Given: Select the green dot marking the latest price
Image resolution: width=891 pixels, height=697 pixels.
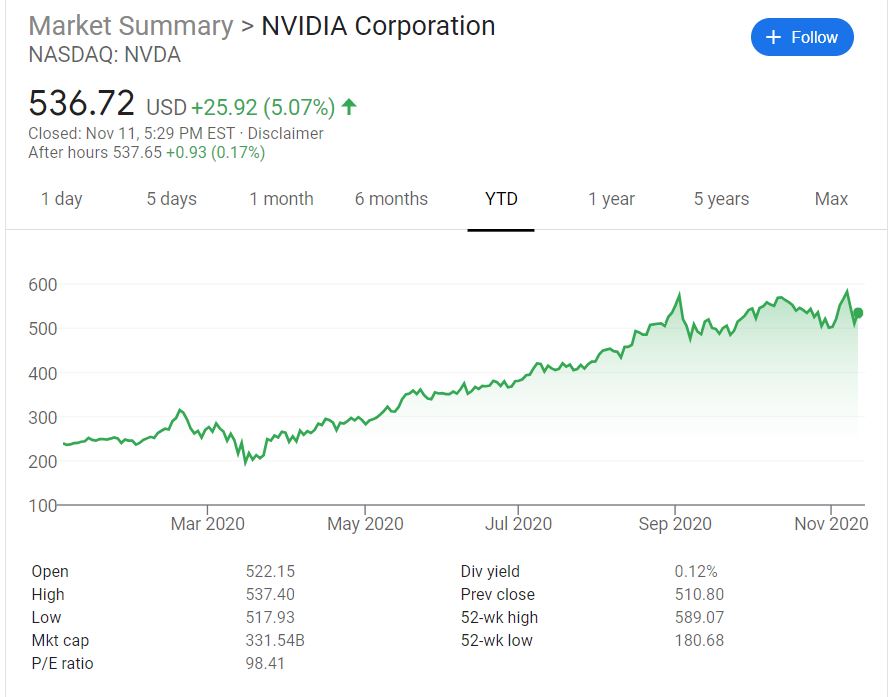Looking at the screenshot, I should click(856, 313).
